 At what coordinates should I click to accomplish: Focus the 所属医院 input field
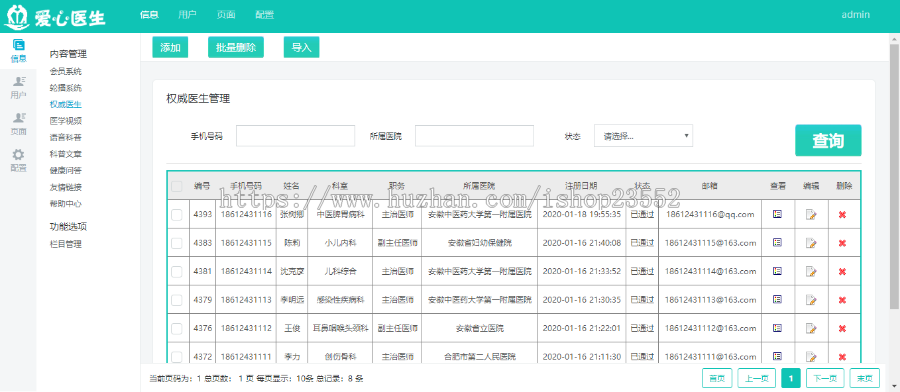(475, 136)
